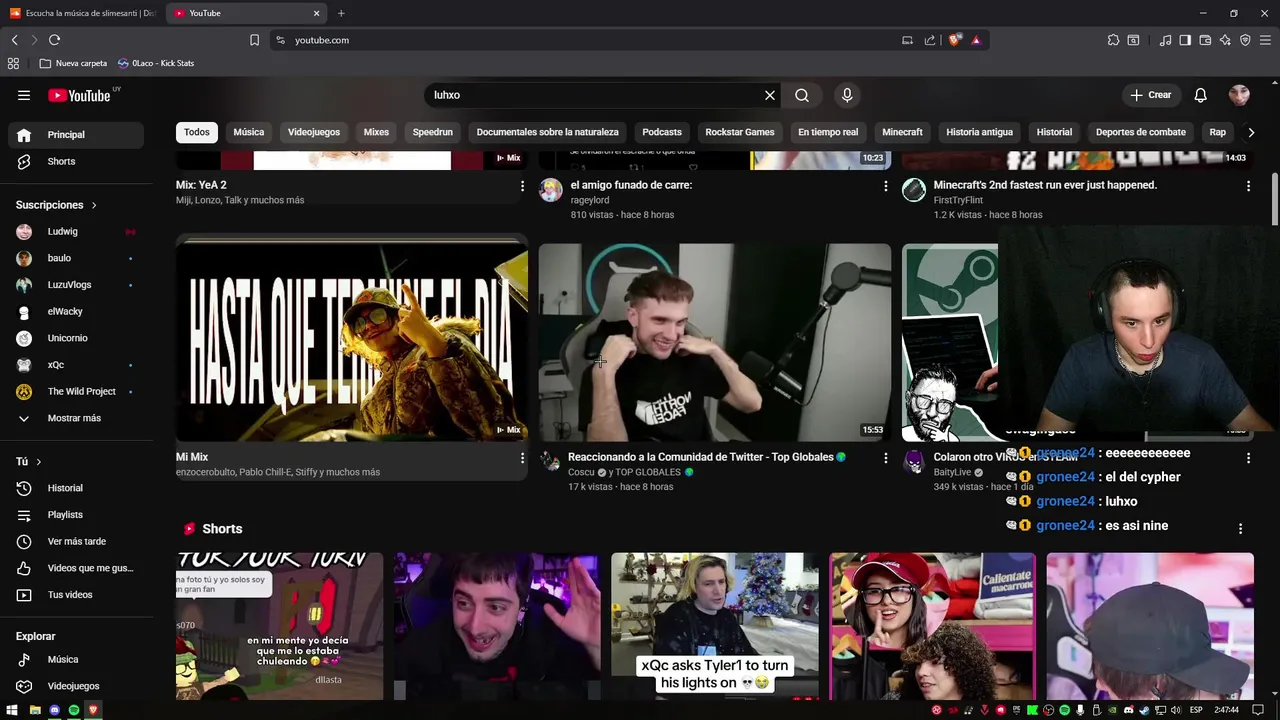Open options menu for Mi Mix
Viewport: 1280px width, 720px height.
pos(522,458)
